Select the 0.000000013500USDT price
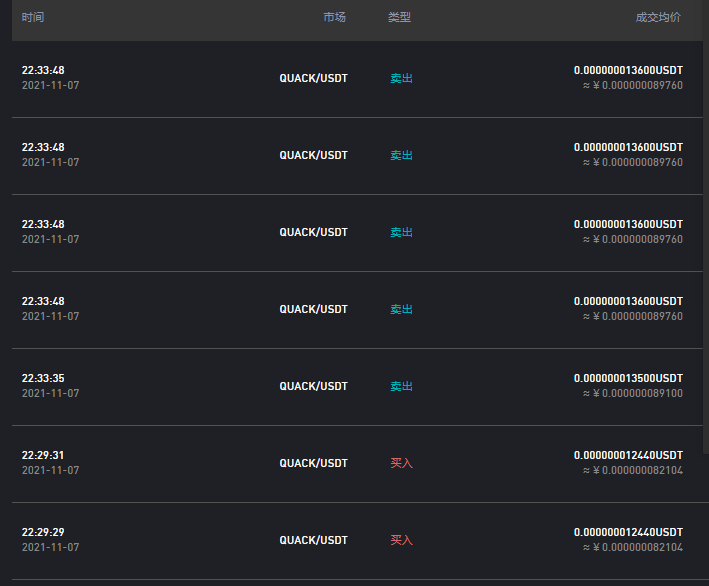 [628, 378]
